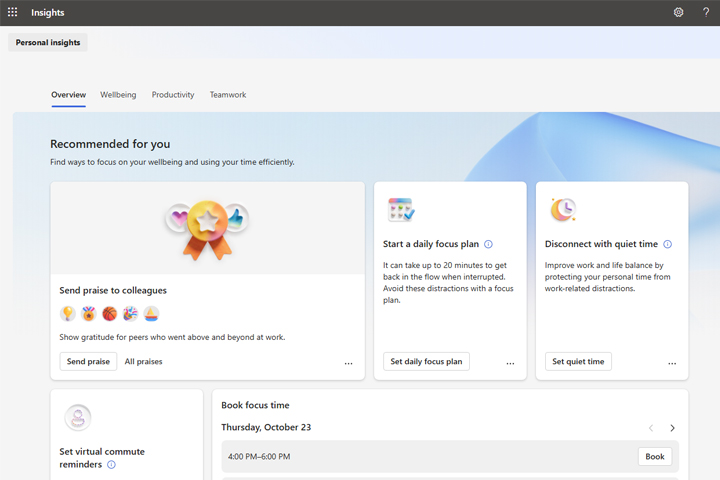This screenshot has height=480, width=720.
Task: Show info for daily focus plan
Action: [489, 244]
